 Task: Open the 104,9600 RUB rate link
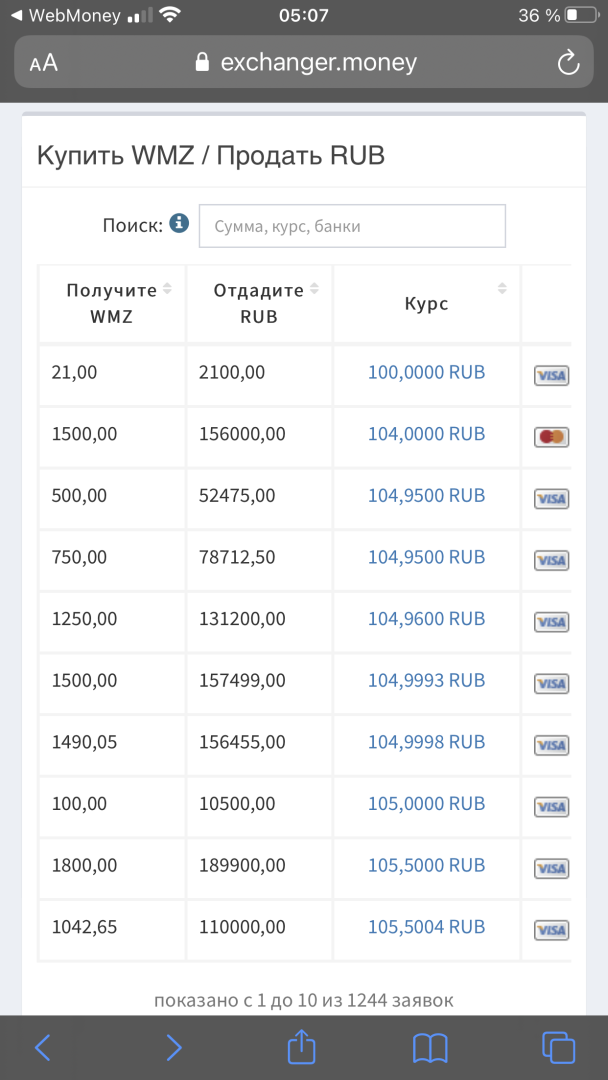point(426,619)
